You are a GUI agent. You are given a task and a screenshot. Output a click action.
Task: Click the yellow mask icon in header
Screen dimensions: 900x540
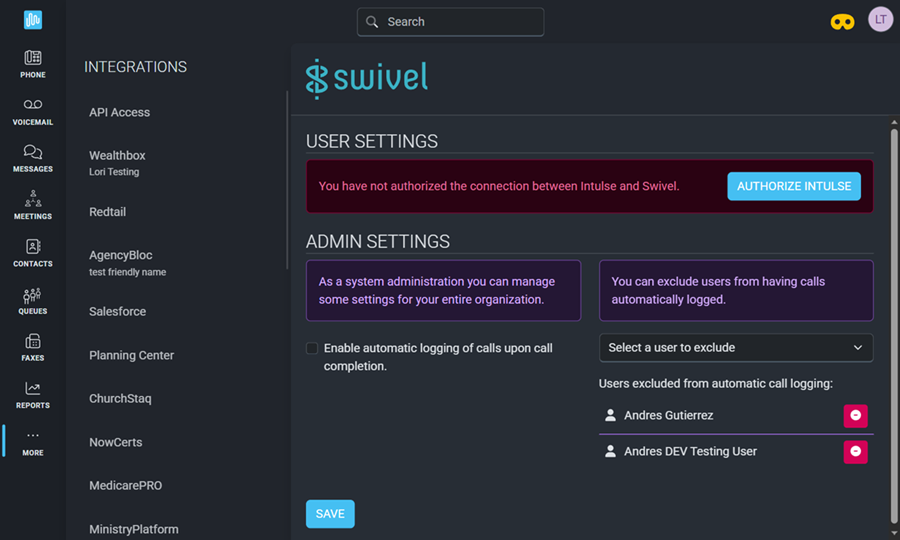click(x=842, y=22)
